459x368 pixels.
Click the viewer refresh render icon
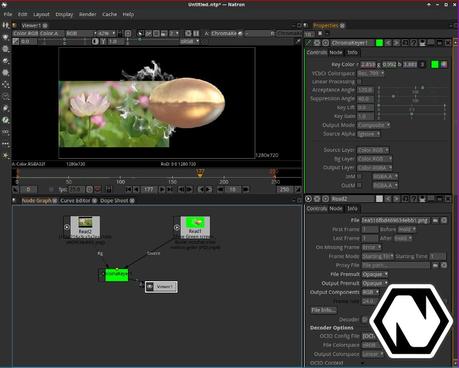[x=188, y=33]
